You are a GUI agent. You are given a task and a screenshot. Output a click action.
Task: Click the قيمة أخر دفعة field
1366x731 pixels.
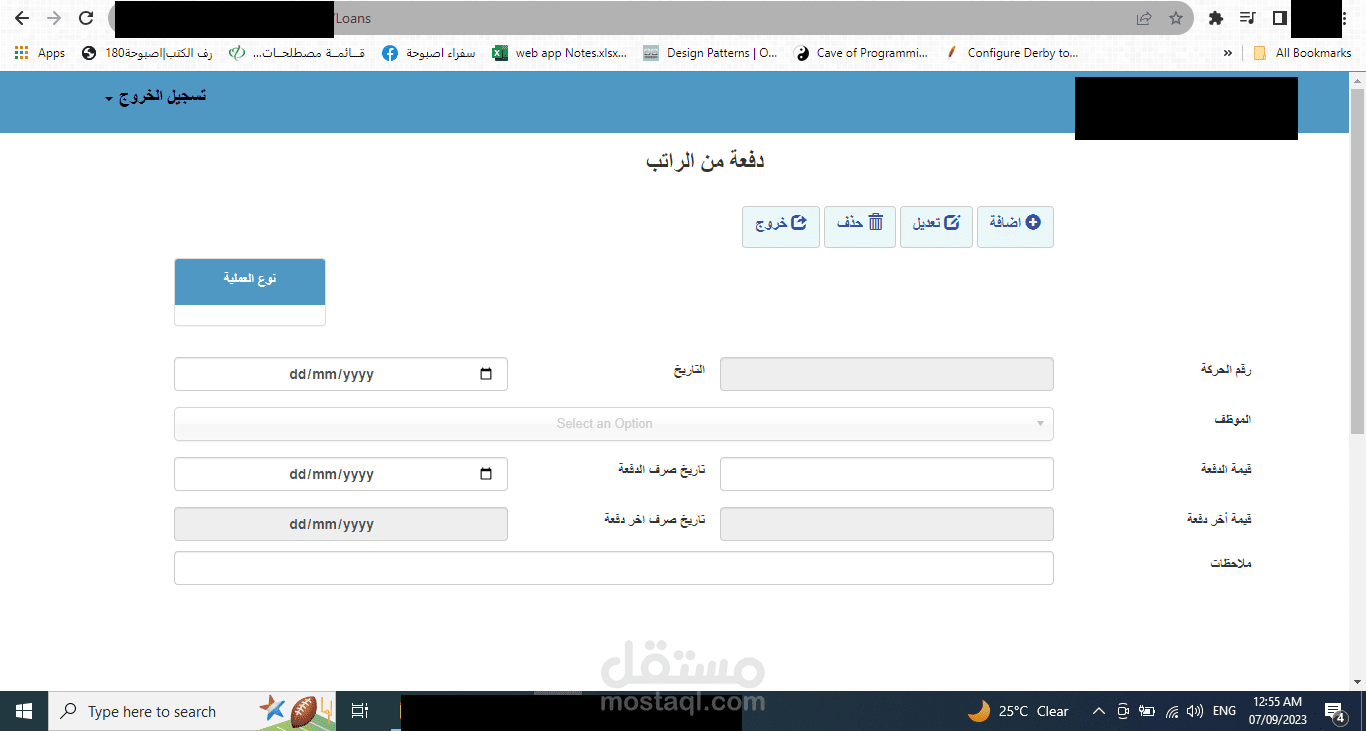pyautogui.click(x=887, y=524)
